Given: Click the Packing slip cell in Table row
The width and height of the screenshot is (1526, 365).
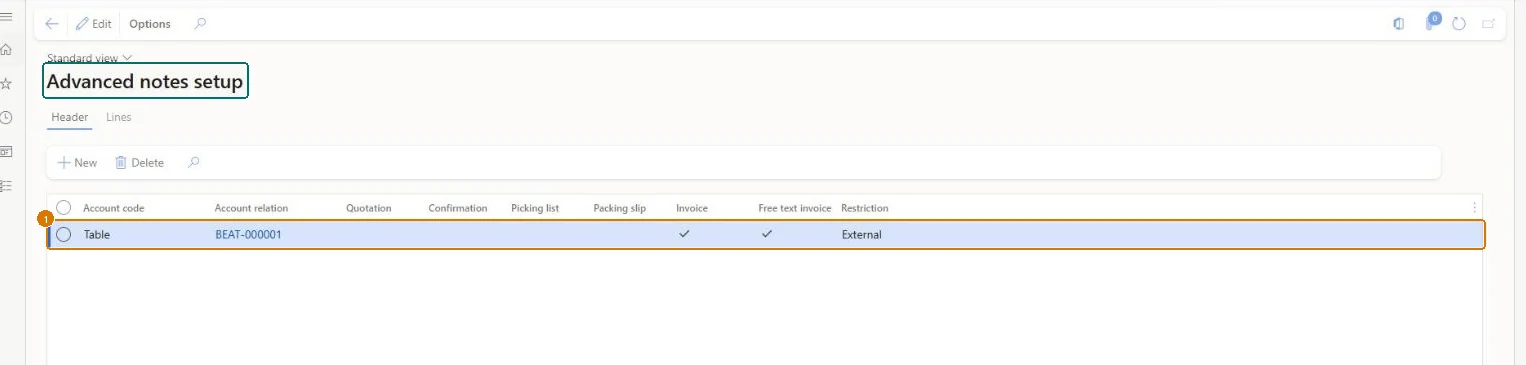Looking at the screenshot, I should (632, 235).
